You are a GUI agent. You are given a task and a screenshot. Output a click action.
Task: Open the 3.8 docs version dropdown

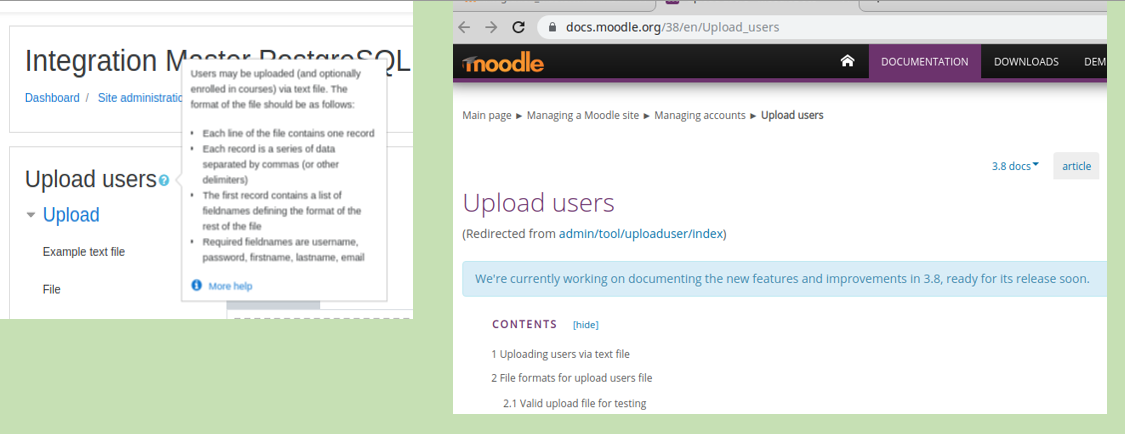coord(1015,166)
